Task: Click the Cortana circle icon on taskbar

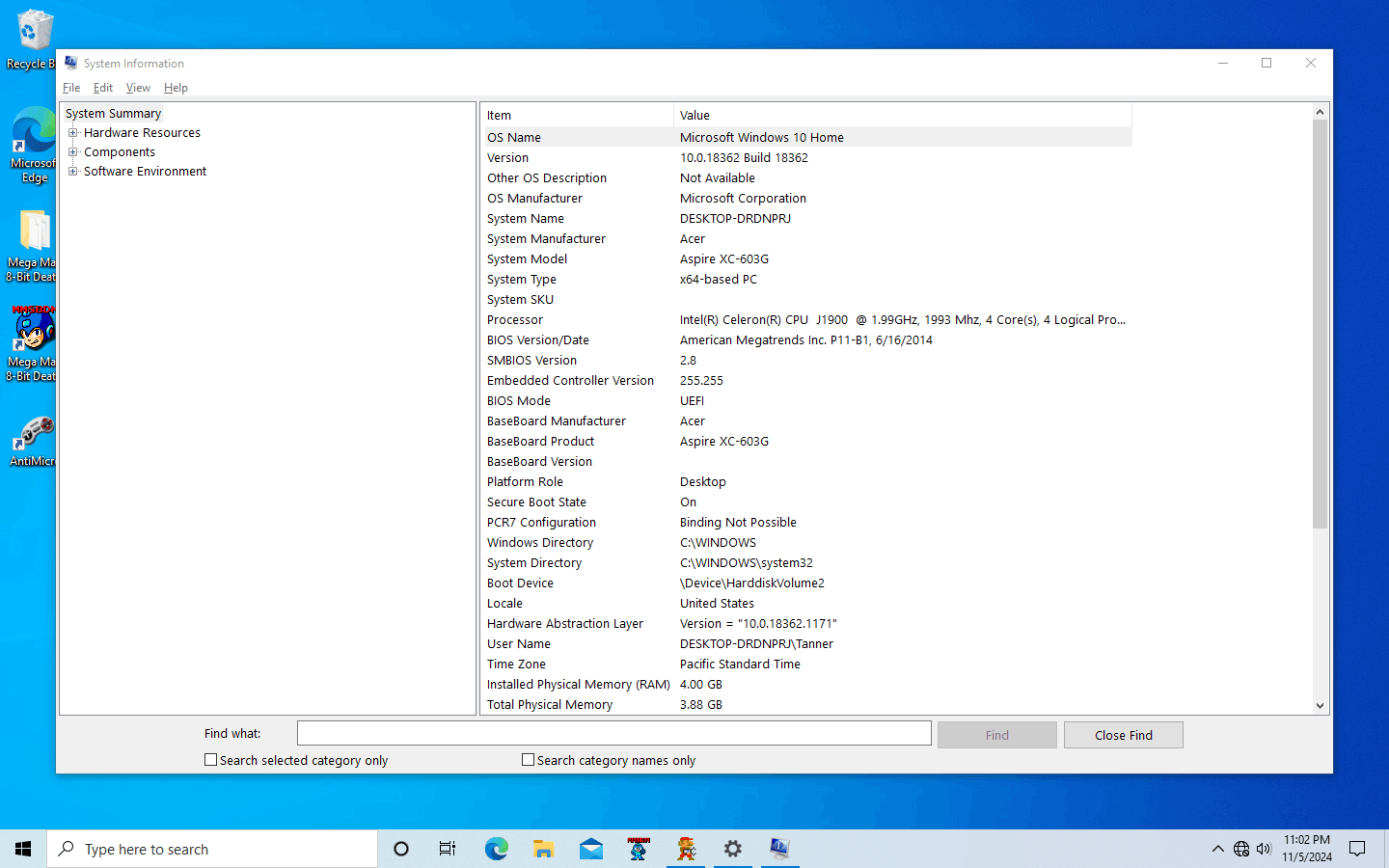Action: [x=401, y=849]
